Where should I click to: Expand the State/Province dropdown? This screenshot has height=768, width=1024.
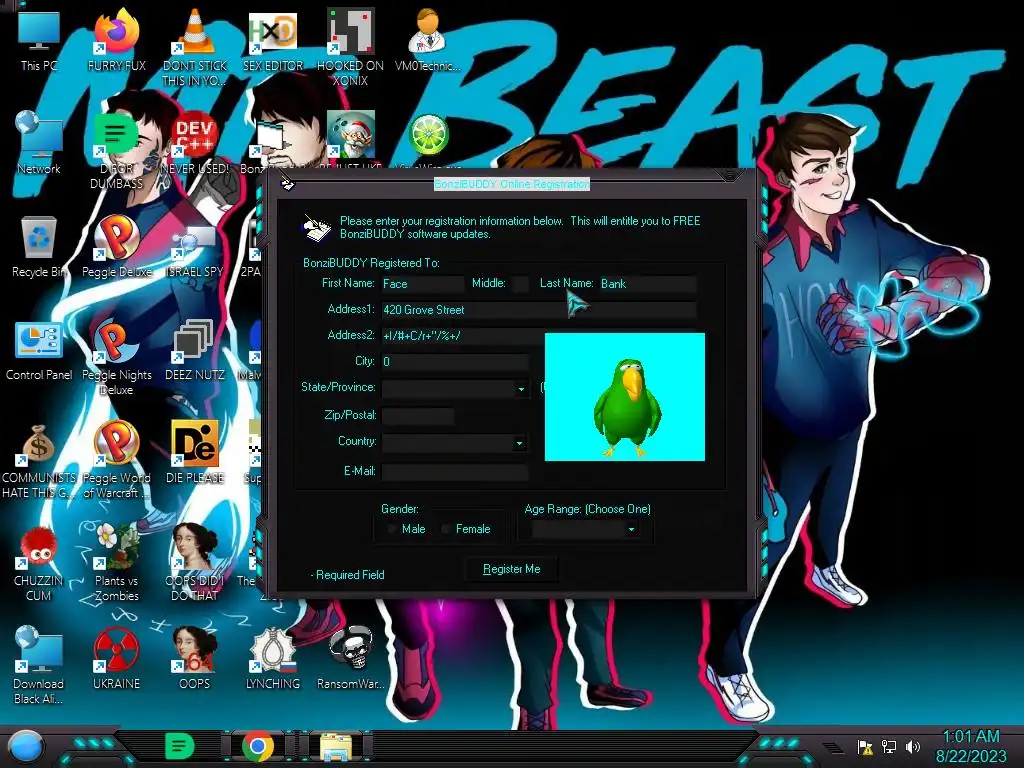(x=520, y=389)
